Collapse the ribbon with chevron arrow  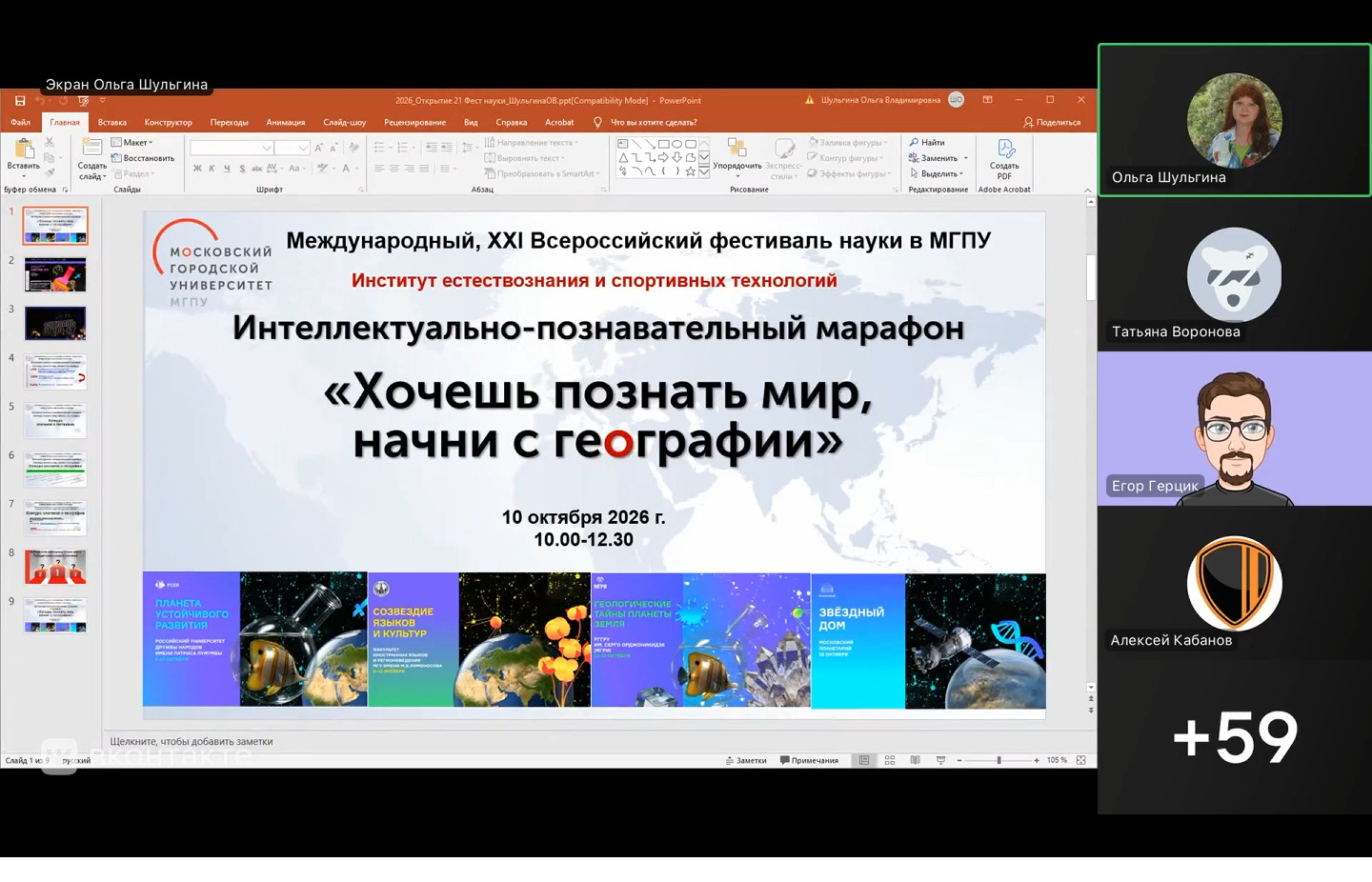click(x=1088, y=190)
